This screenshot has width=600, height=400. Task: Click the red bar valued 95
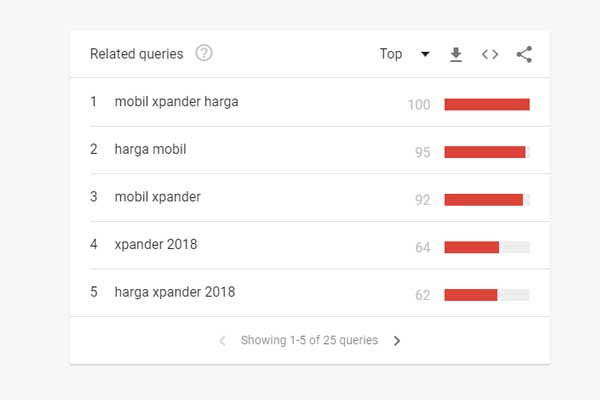tap(485, 152)
